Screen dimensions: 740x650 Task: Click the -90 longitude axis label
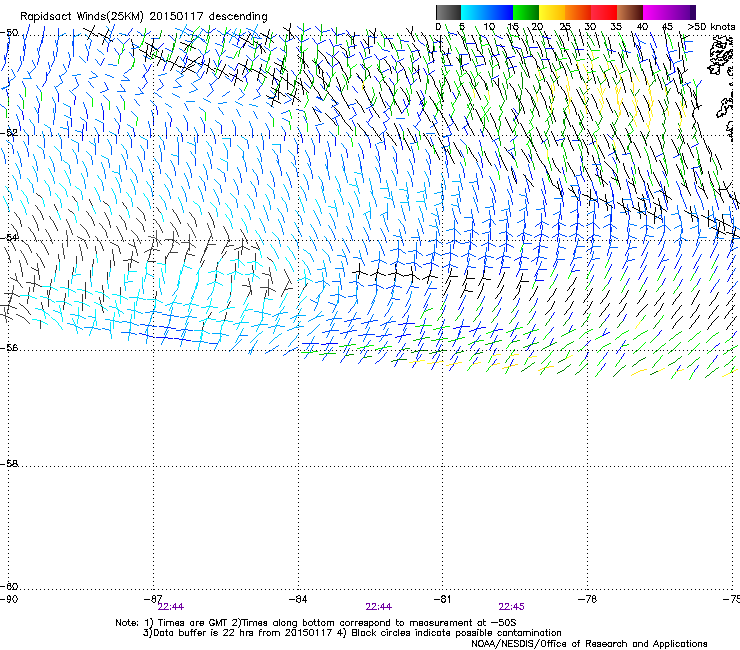[x=9, y=599]
